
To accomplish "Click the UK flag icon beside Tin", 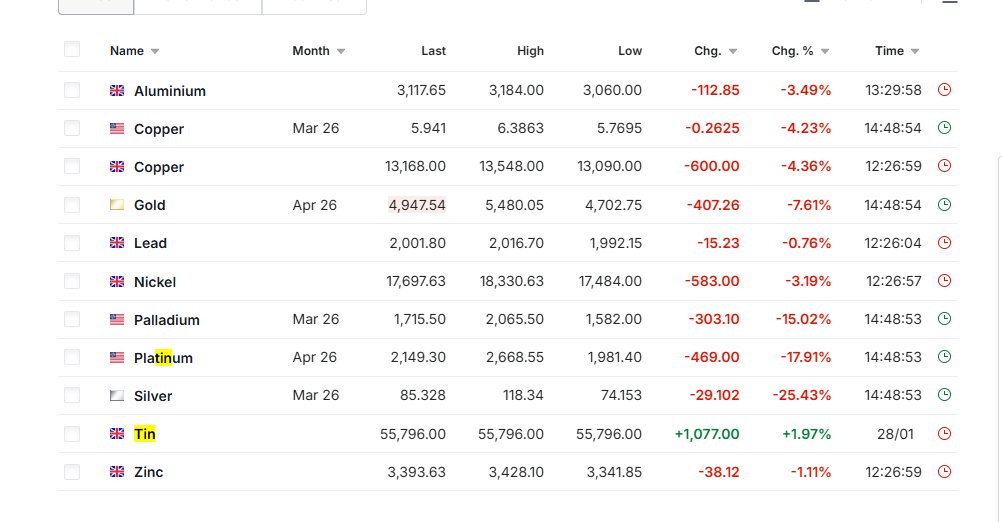I will 117,434.
